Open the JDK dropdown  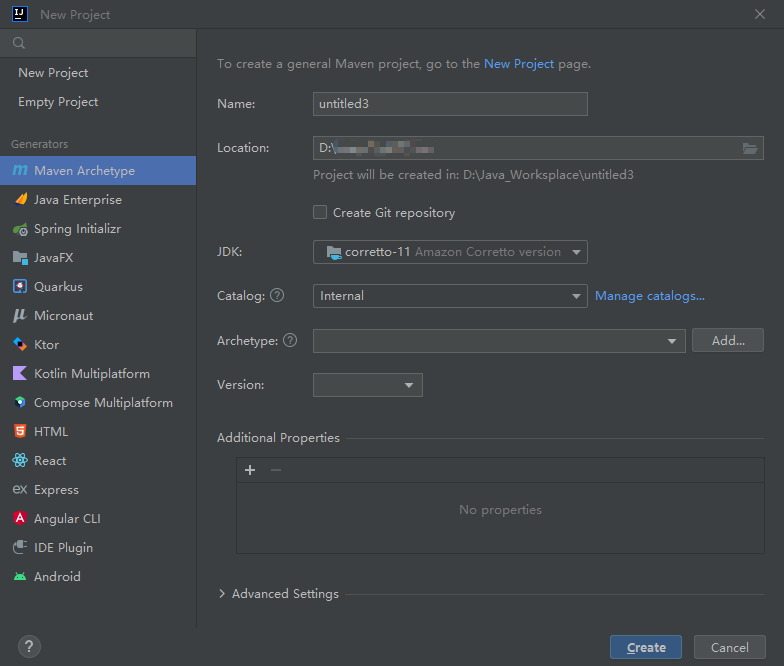click(x=450, y=252)
